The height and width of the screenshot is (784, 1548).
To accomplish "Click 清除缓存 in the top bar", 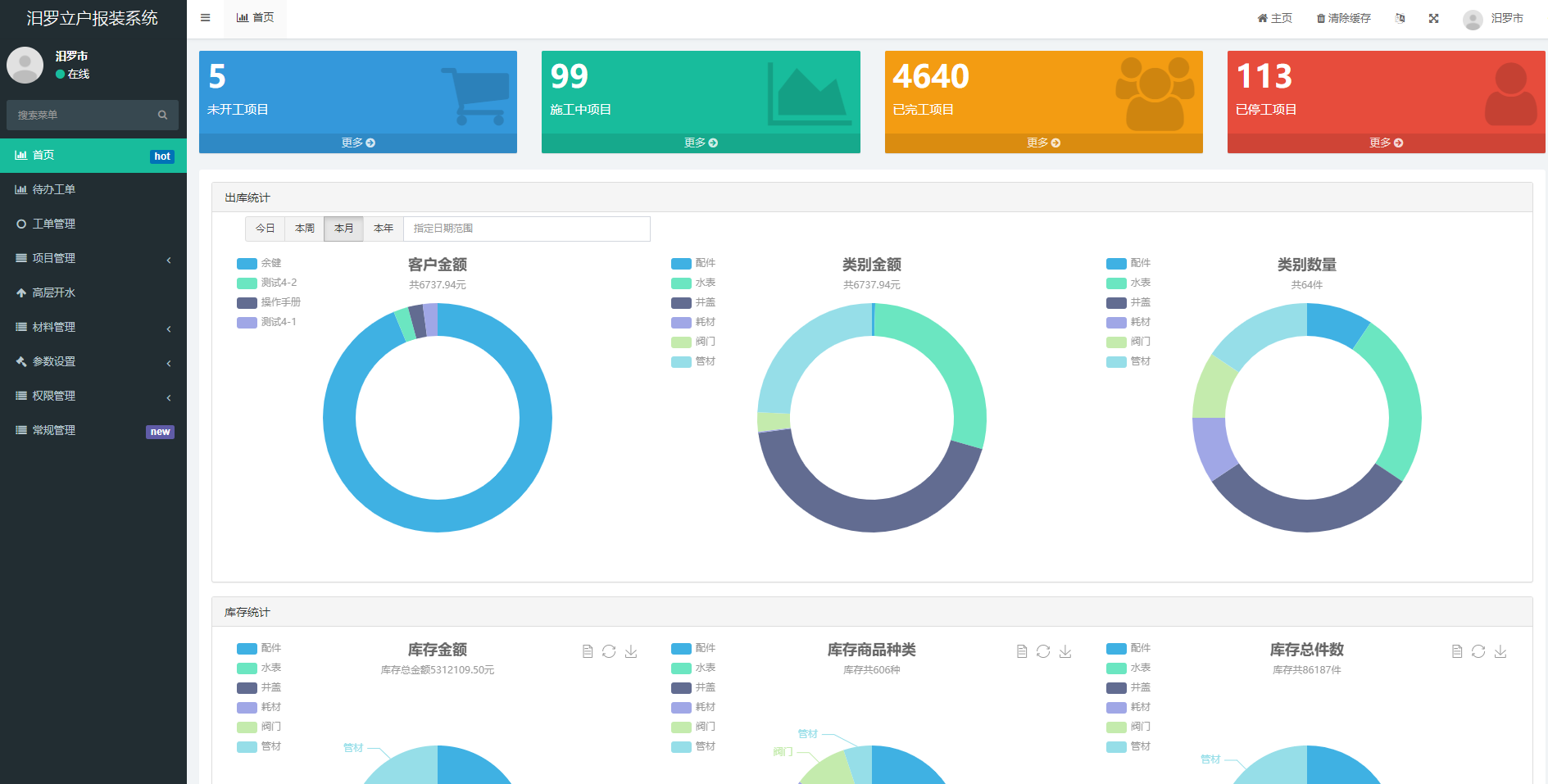I will pyautogui.click(x=1342, y=18).
